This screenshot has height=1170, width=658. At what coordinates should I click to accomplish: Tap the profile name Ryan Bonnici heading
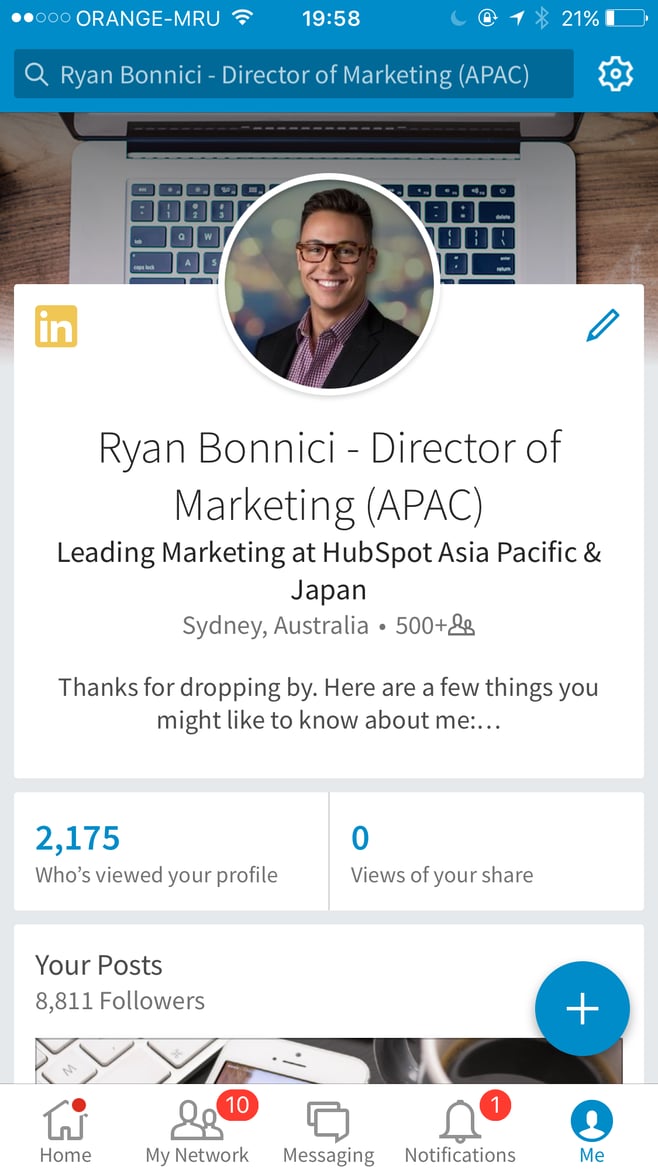click(x=329, y=477)
